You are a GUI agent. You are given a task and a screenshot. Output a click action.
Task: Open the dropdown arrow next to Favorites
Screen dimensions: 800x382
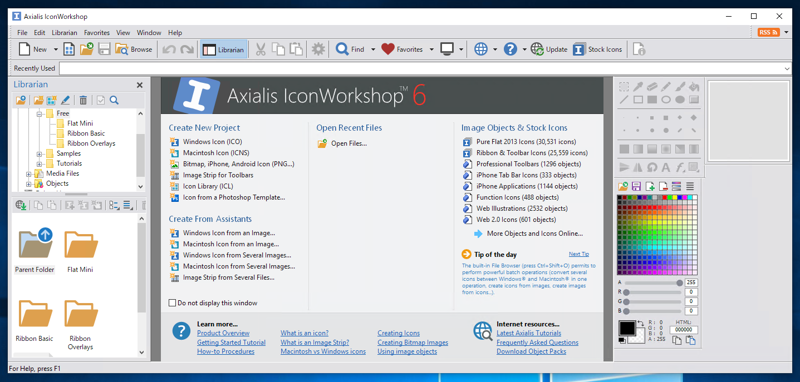click(432, 49)
